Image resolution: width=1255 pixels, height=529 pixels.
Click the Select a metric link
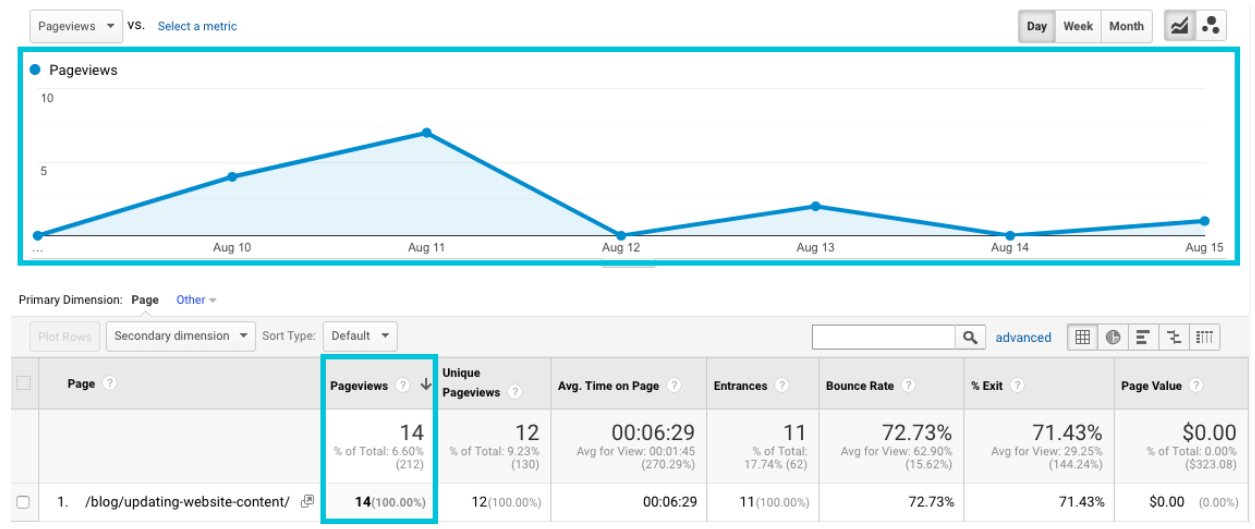(x=197, y=26)
